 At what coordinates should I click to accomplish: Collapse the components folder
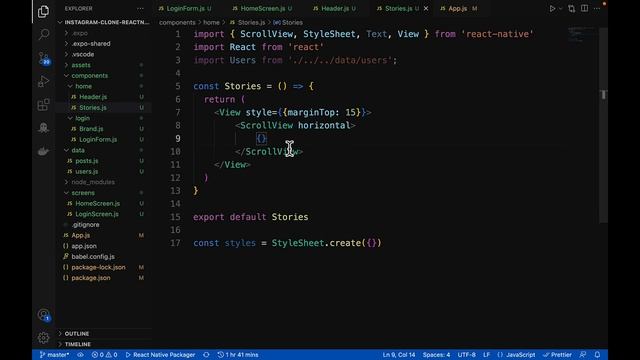point(89,76)
